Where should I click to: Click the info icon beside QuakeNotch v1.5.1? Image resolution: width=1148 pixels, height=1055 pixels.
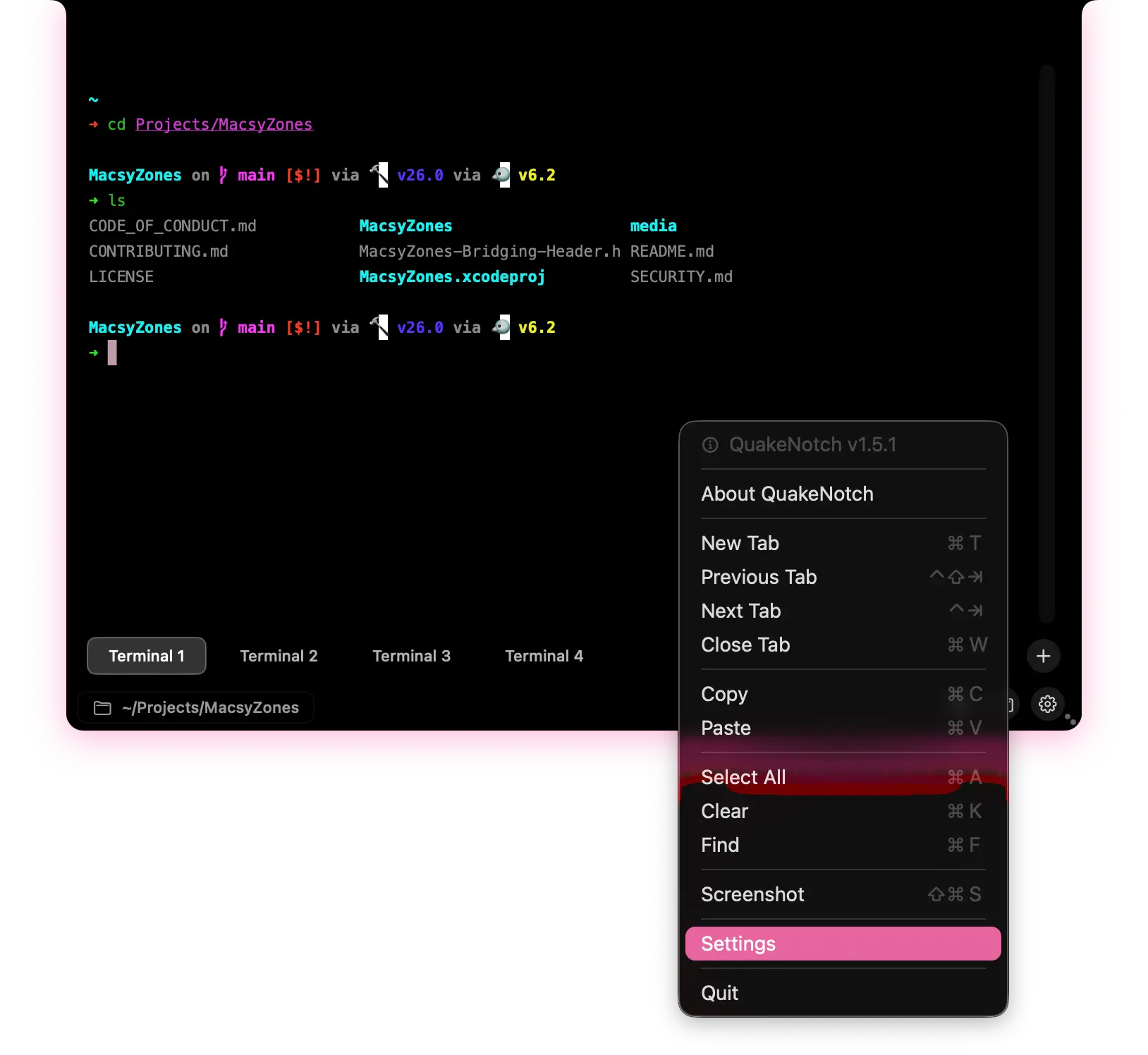click(x=710, y=445)
